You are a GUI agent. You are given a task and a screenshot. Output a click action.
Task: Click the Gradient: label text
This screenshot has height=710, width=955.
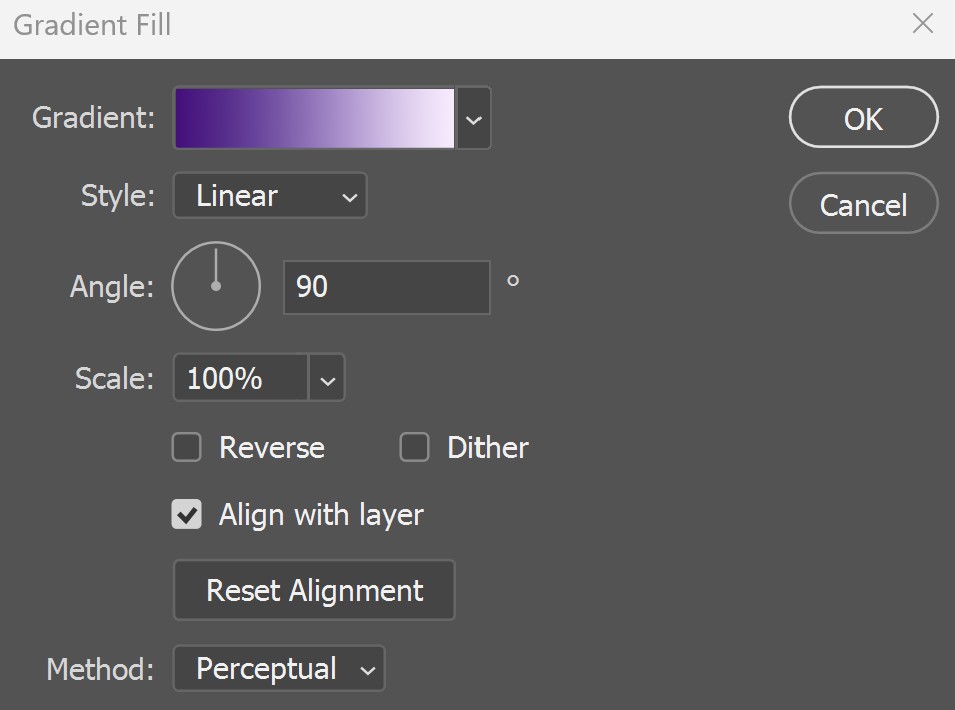93,118
